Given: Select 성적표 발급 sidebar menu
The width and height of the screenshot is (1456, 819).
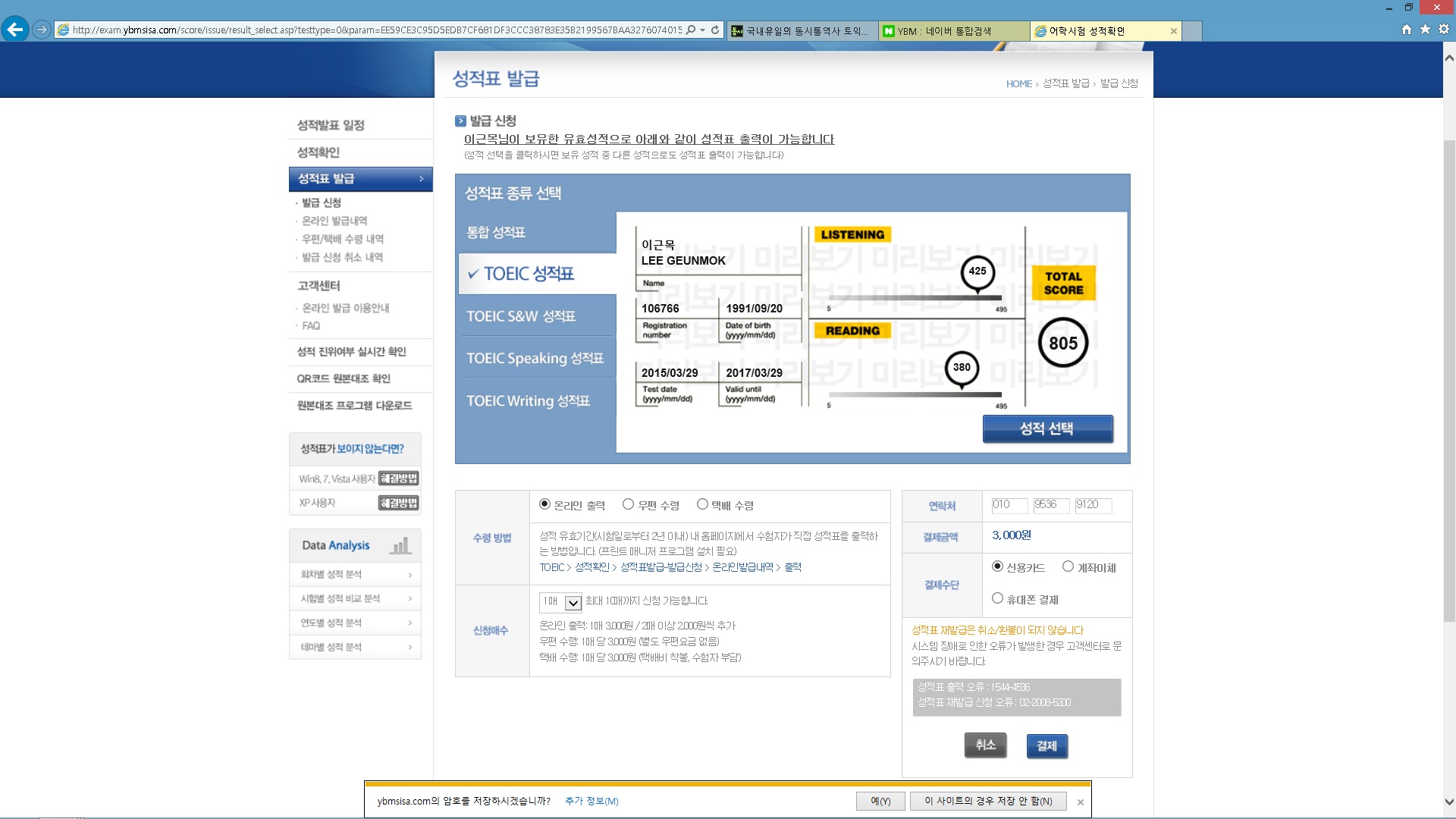Looking at the screenshot, I should 360,179.
